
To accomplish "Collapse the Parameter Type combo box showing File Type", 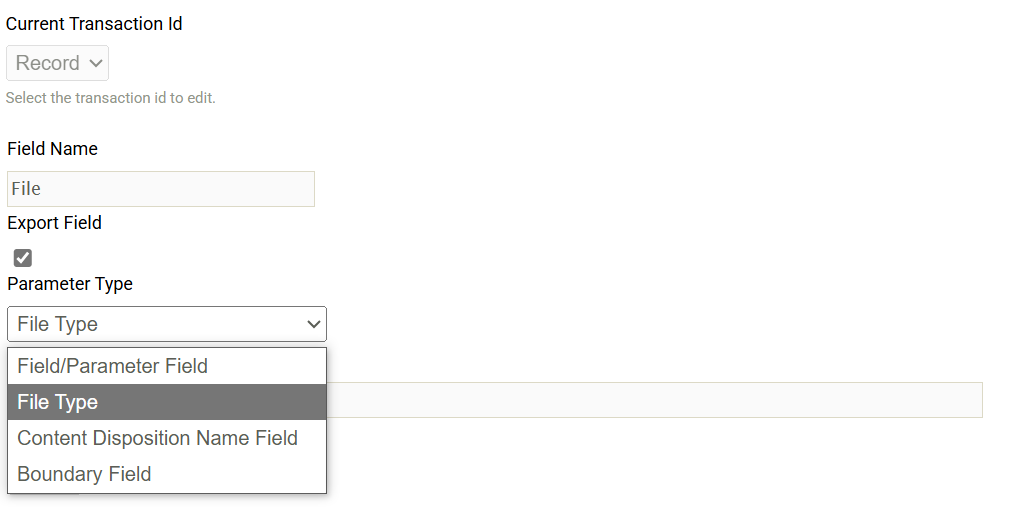I will 167,324.
